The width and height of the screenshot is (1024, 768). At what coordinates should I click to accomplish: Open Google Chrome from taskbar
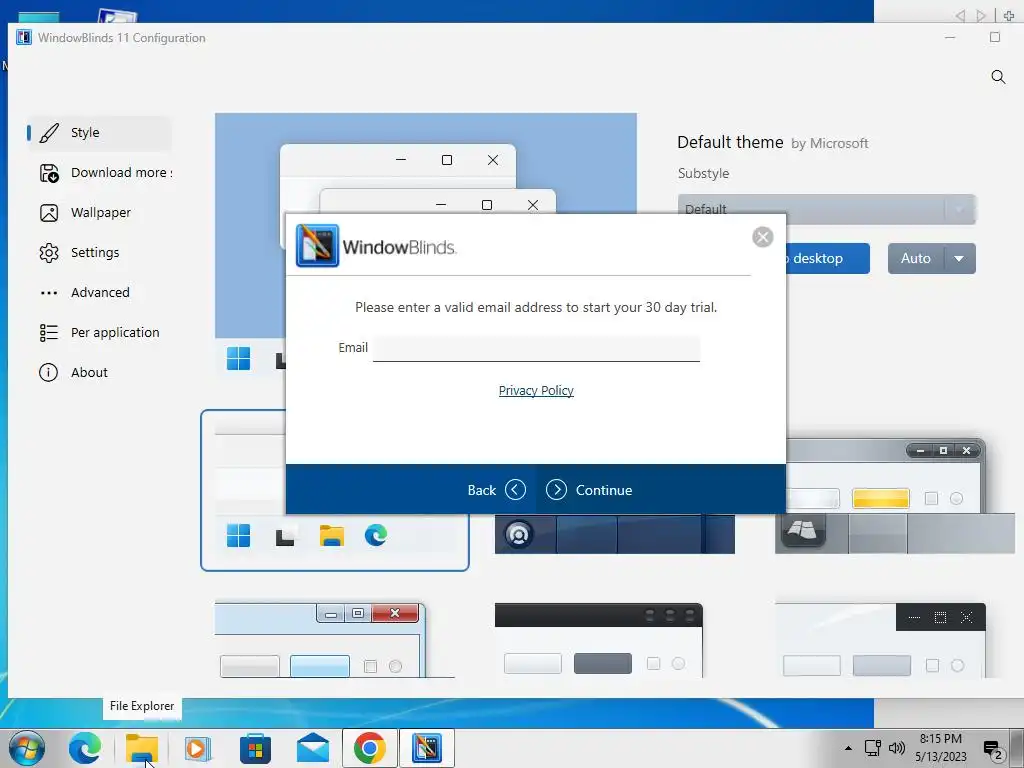pyautogui.click(x=370, y=748)
